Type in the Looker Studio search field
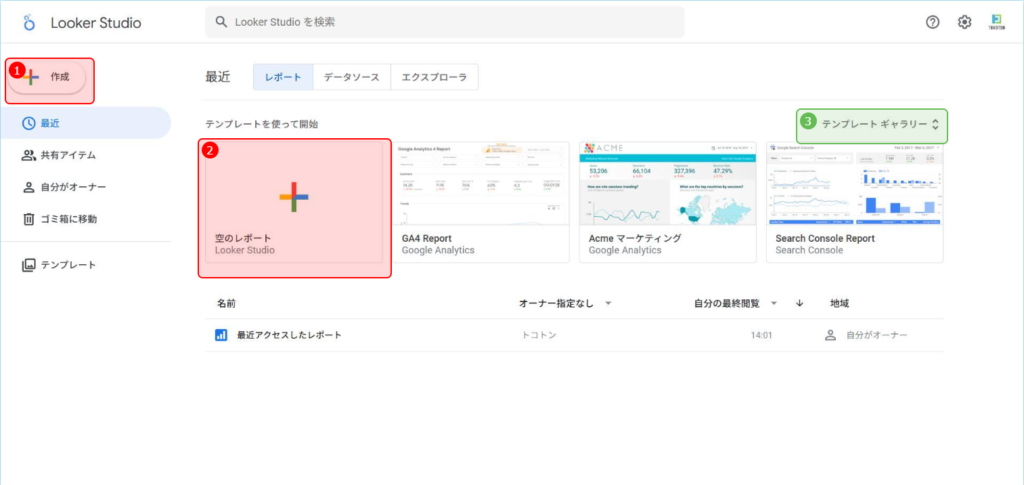Screen dimensions: 1024x485 (450, 22)
